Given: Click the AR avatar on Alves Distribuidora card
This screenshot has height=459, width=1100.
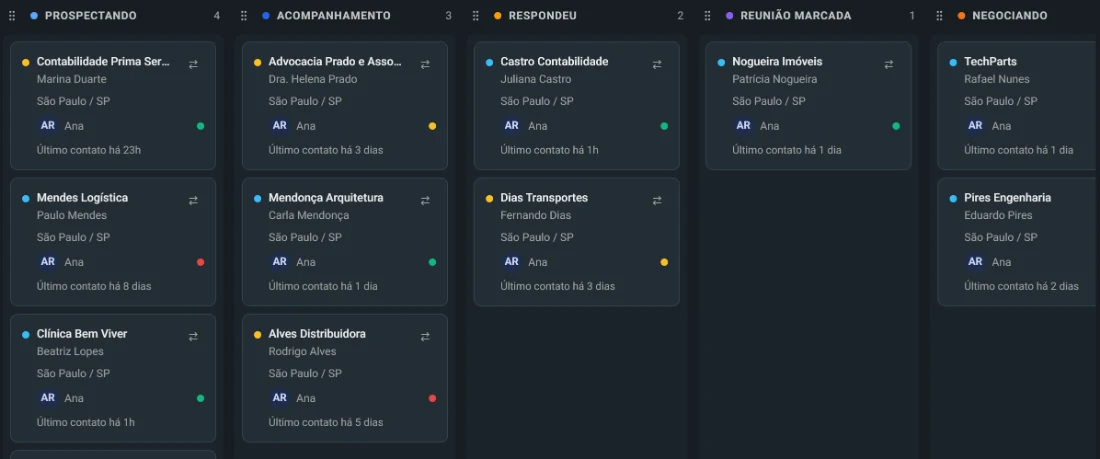Looking at the screenshot, I should [280, 398].
